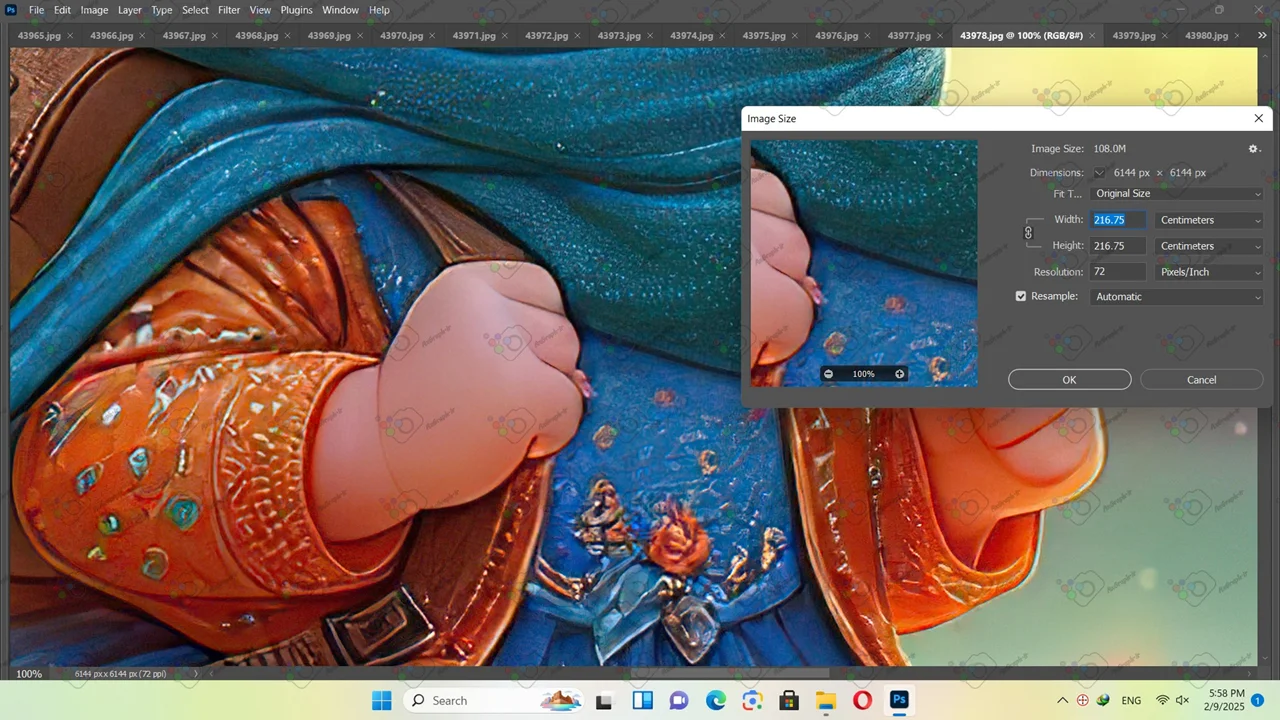1280x720 pixels.
Task: Change the Resolution units Pixels/Inch dropdown
Action: pyautogui.click(x=1209, y=272)
